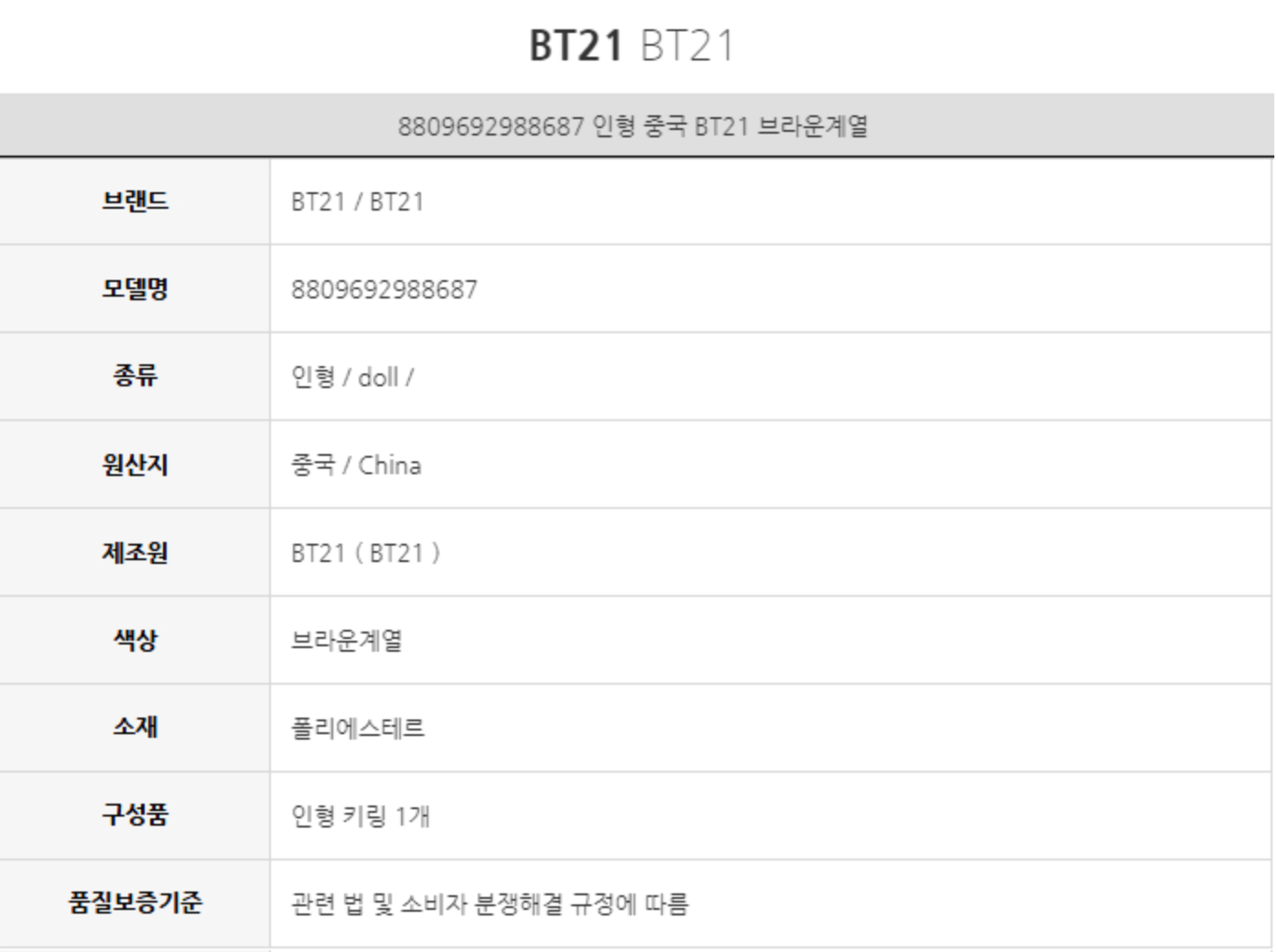Click the bold BT21 page title
The height and width of the screenshot is (952, 1278).
pyautogui.click(x=576, y=46)
